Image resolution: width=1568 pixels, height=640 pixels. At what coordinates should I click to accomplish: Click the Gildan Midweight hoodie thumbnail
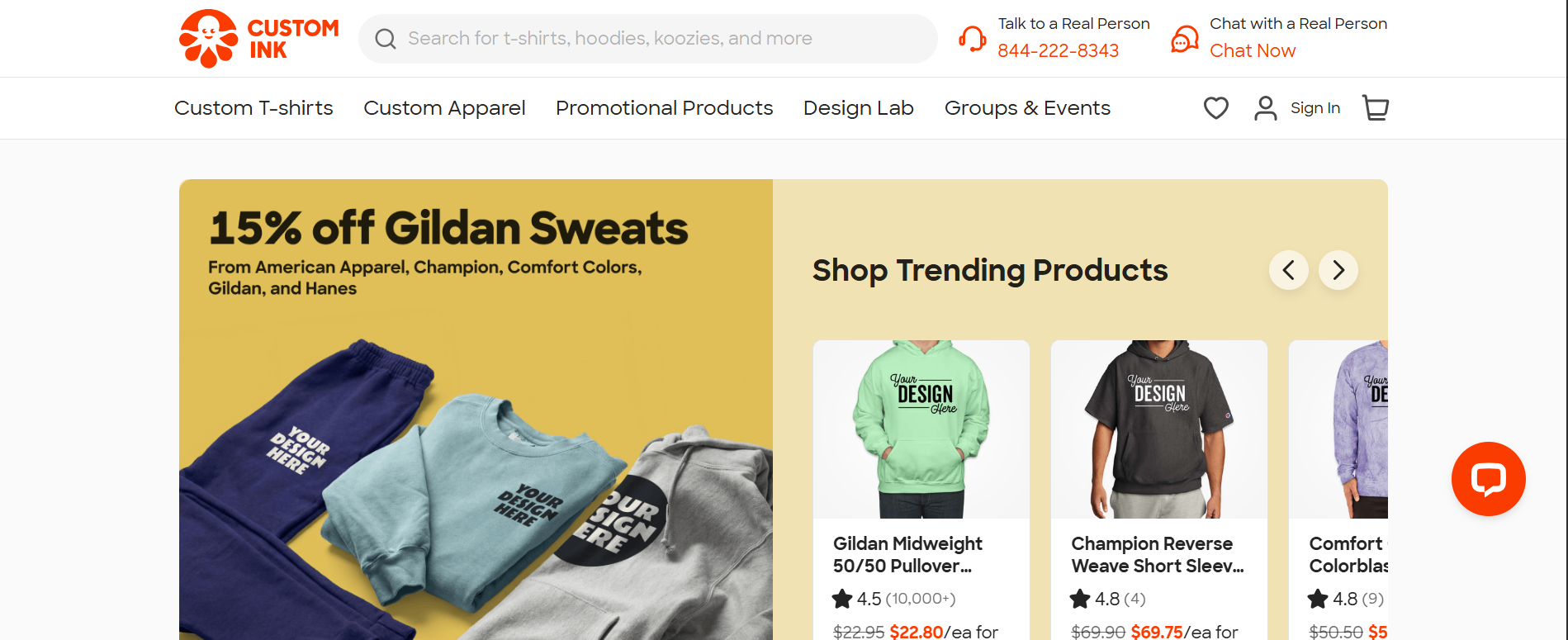click(x=921, y=429)
